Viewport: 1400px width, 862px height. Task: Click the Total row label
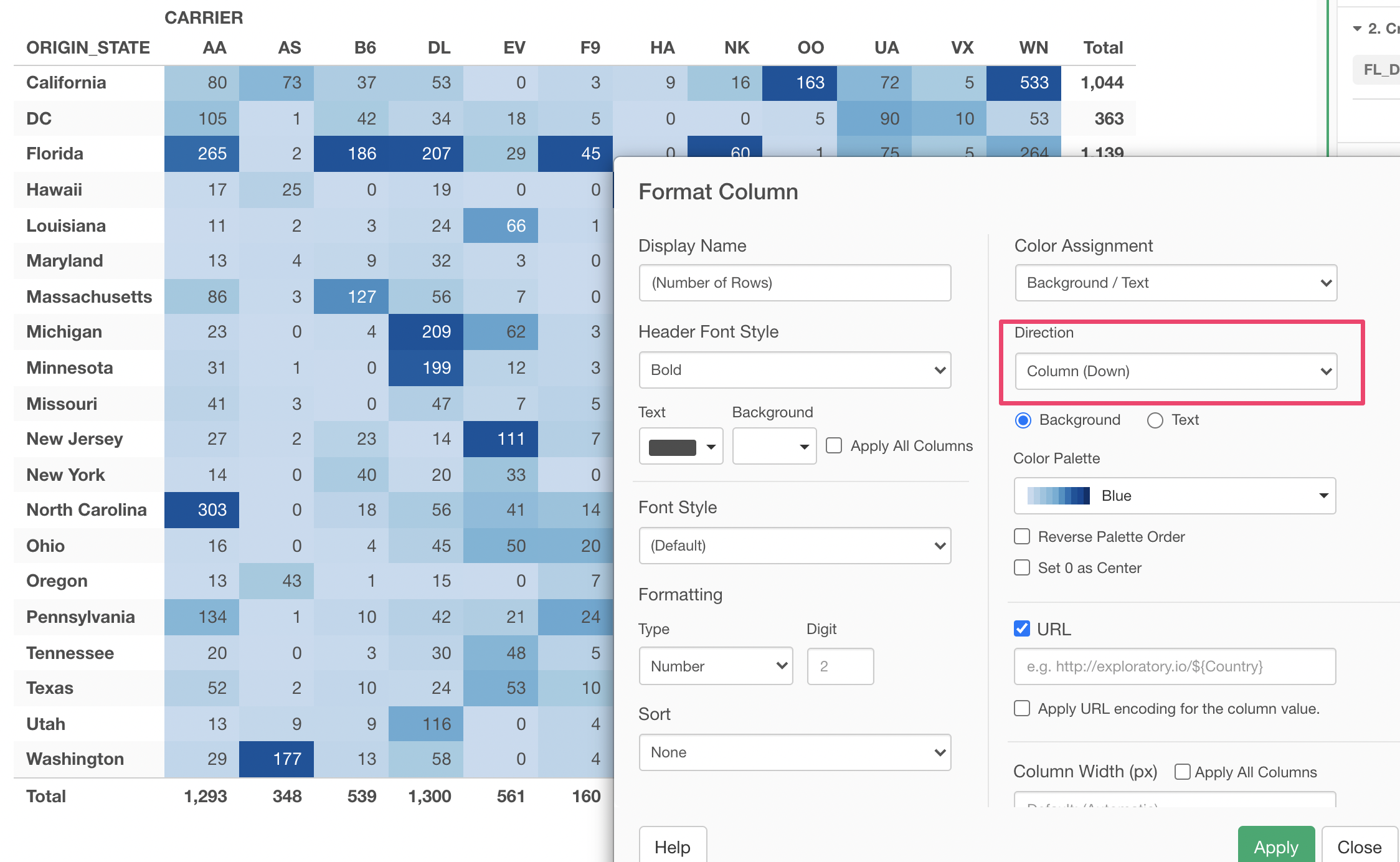tap(46, 797)
